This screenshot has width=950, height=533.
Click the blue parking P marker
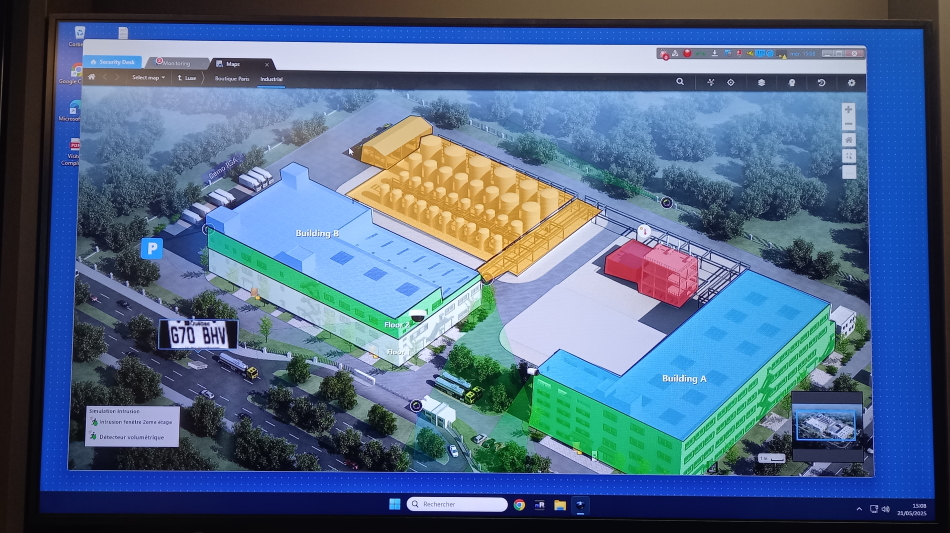[151, 248]
